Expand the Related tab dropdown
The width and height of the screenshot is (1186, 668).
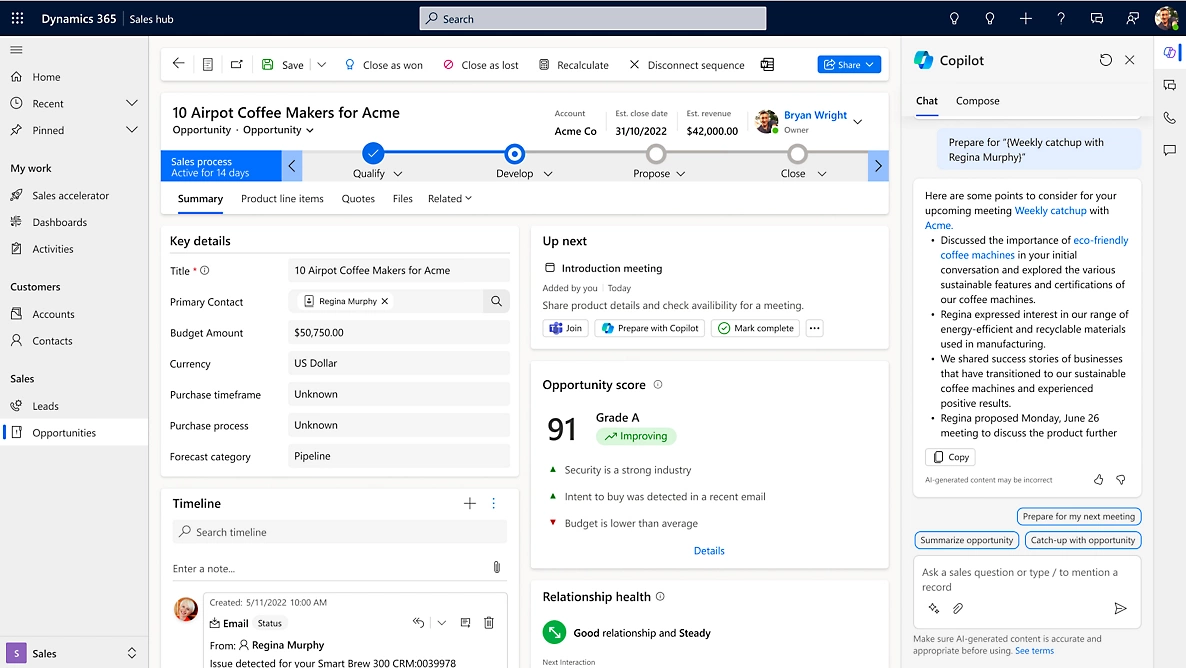click(x=449, y=199)
